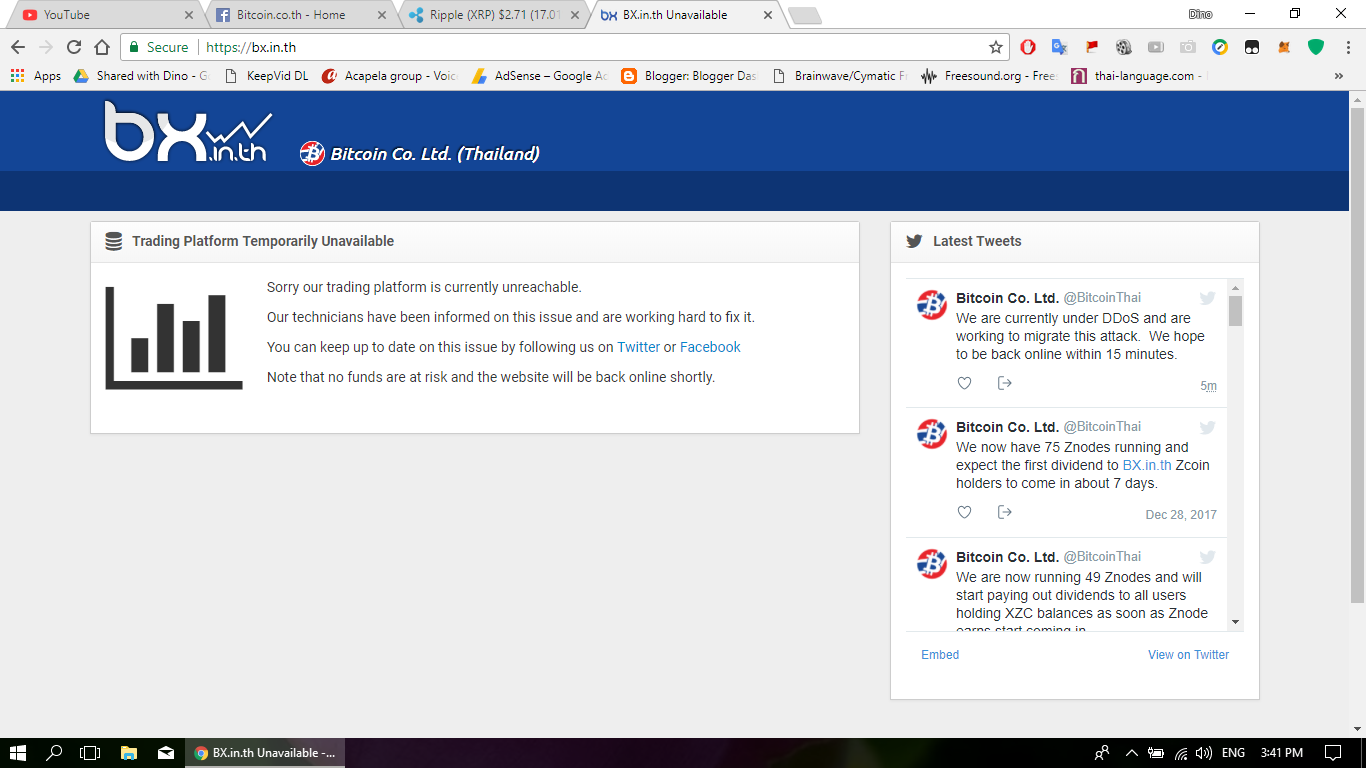
Task: Open the thai-language.com bookmark
Action: point(1140,75)
